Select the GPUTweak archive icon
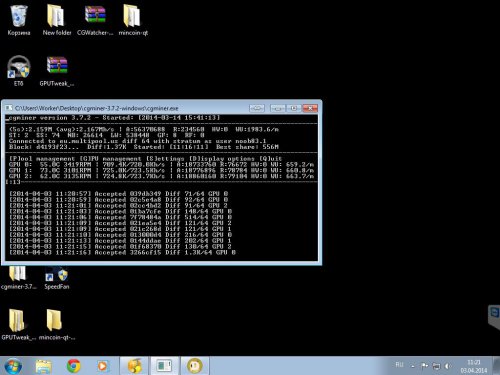 (x=57, y=71)
